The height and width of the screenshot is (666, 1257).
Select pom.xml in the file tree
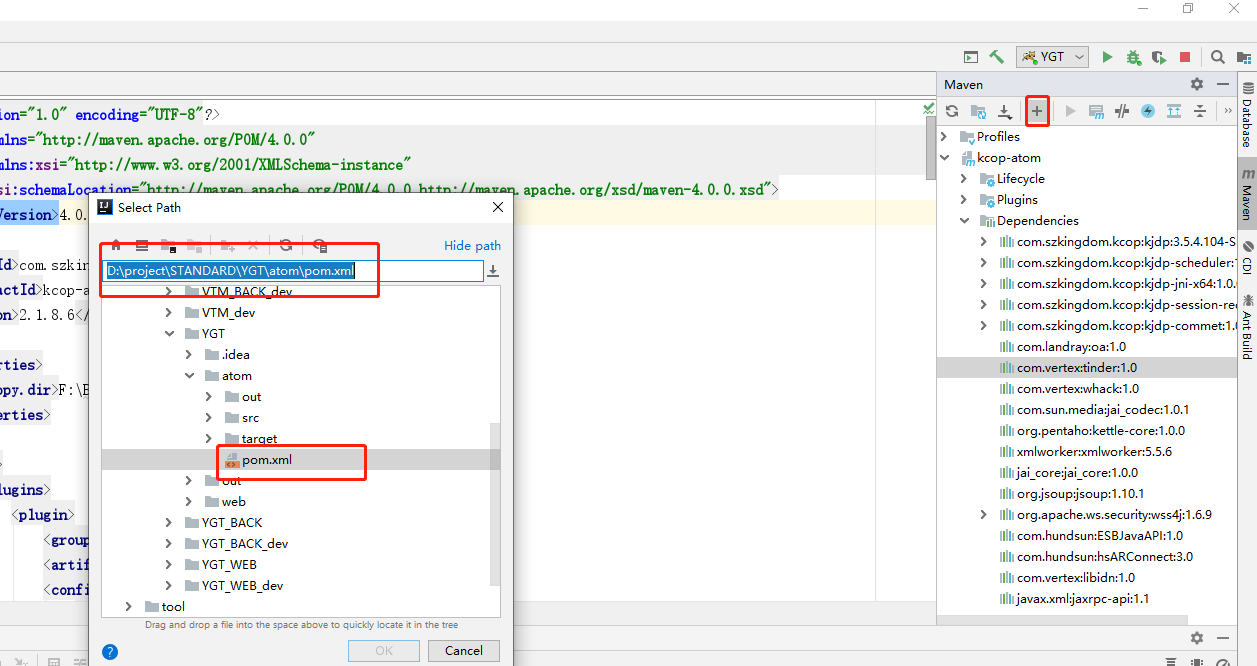point(267,460)
